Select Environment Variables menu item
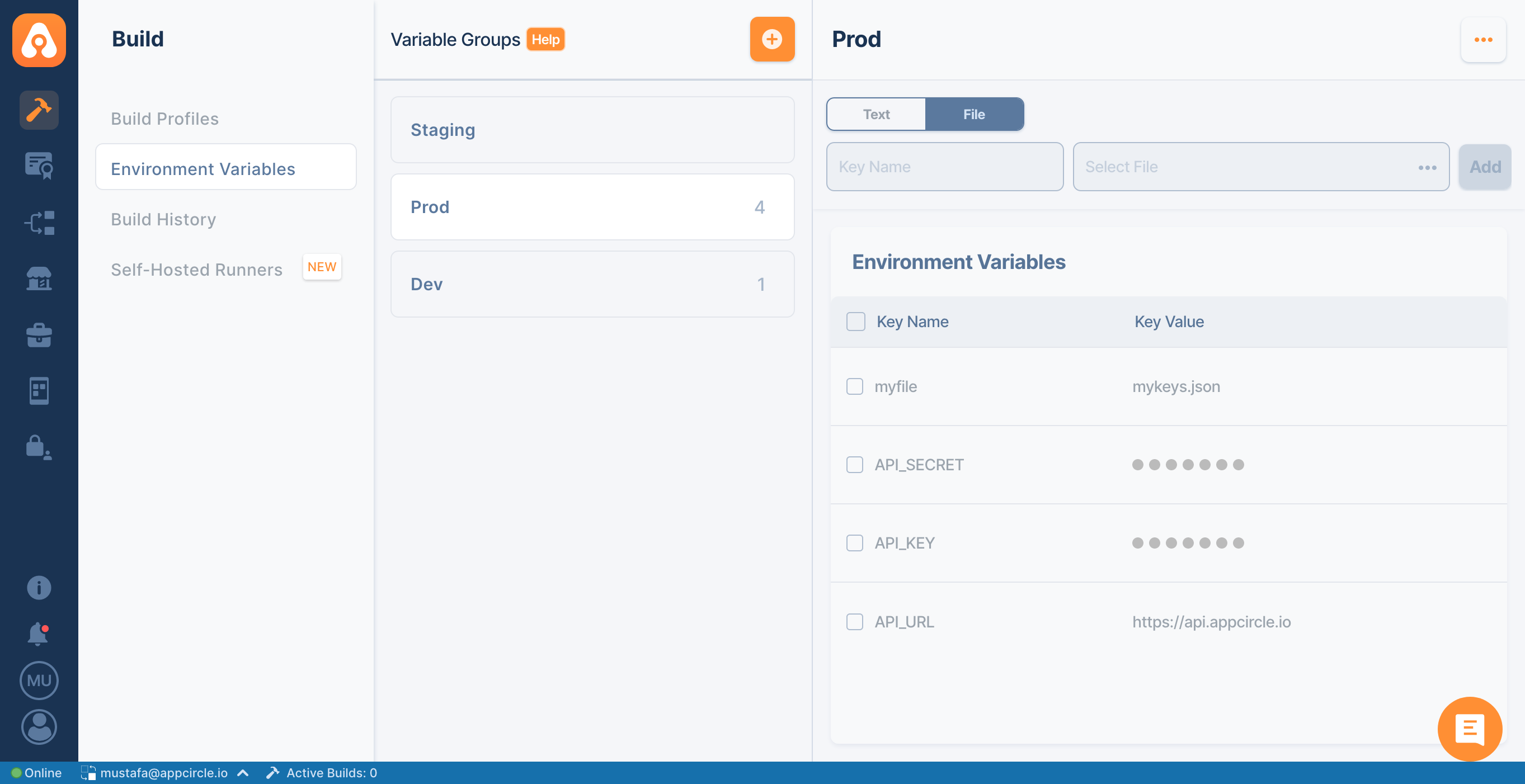This screenshot has height=784, width=1525. pos(225,167)
